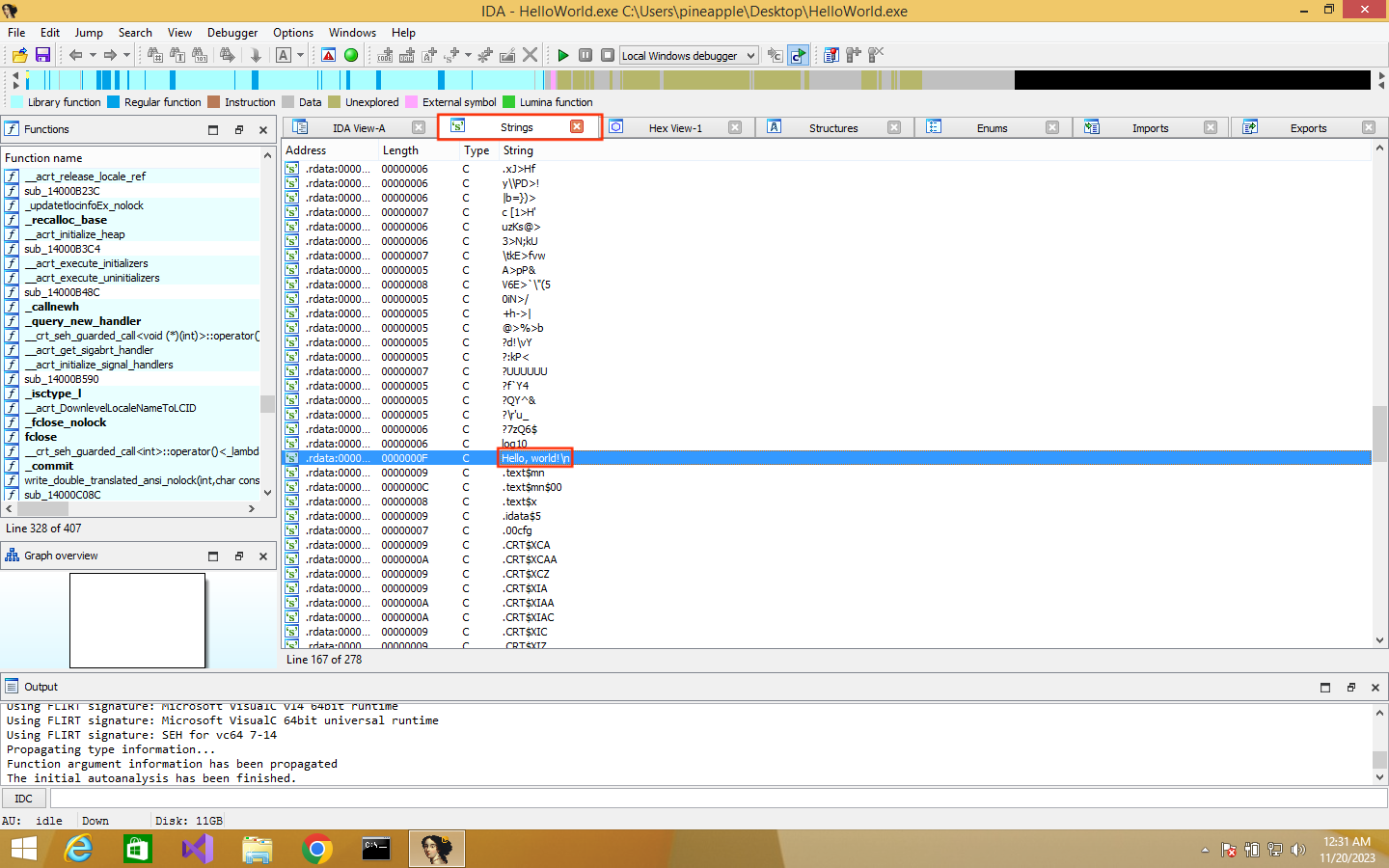Click the gray down arrow toolbar icon

pyautogui.click(x=256, y=55)
